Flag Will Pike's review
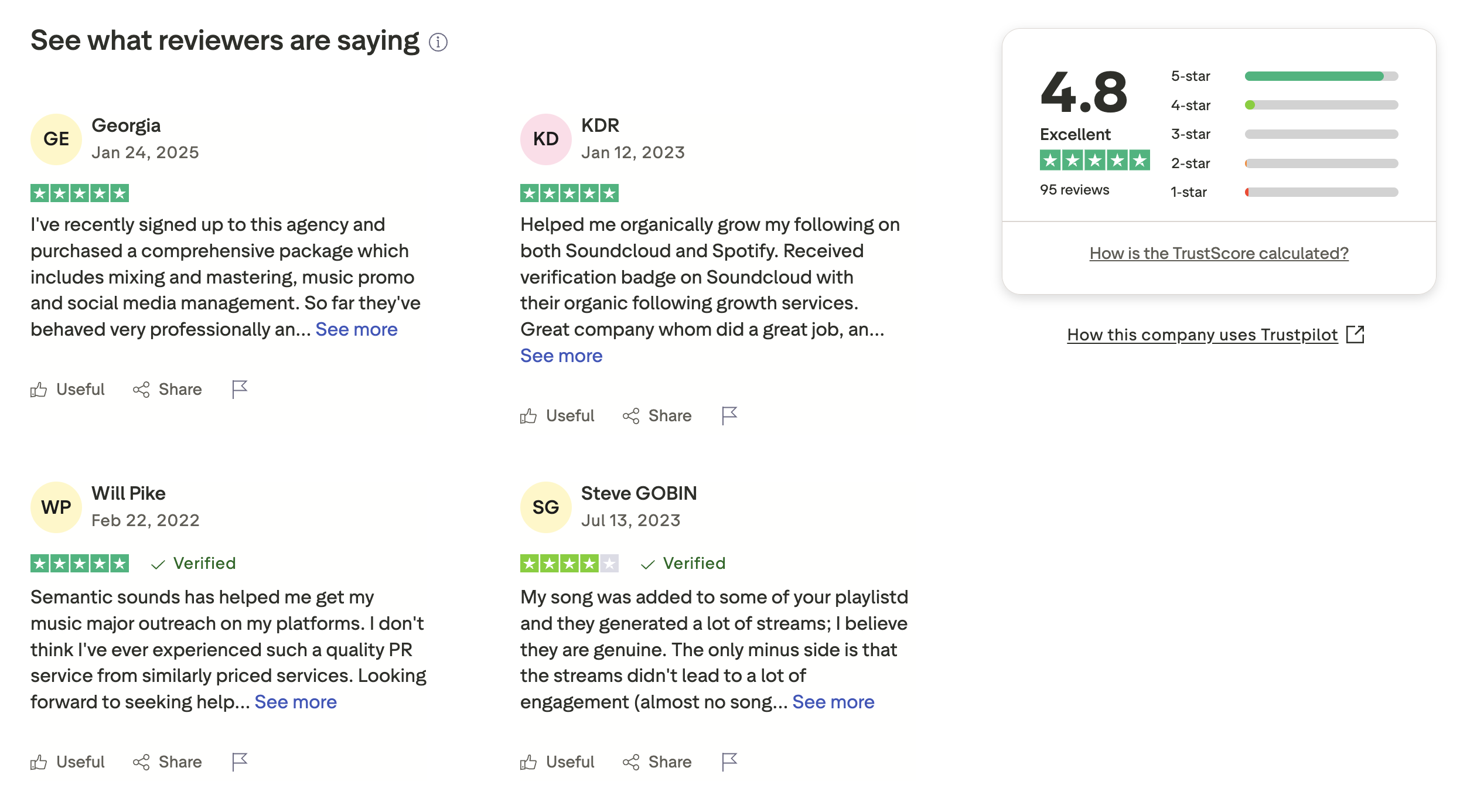 pos(240,762)
